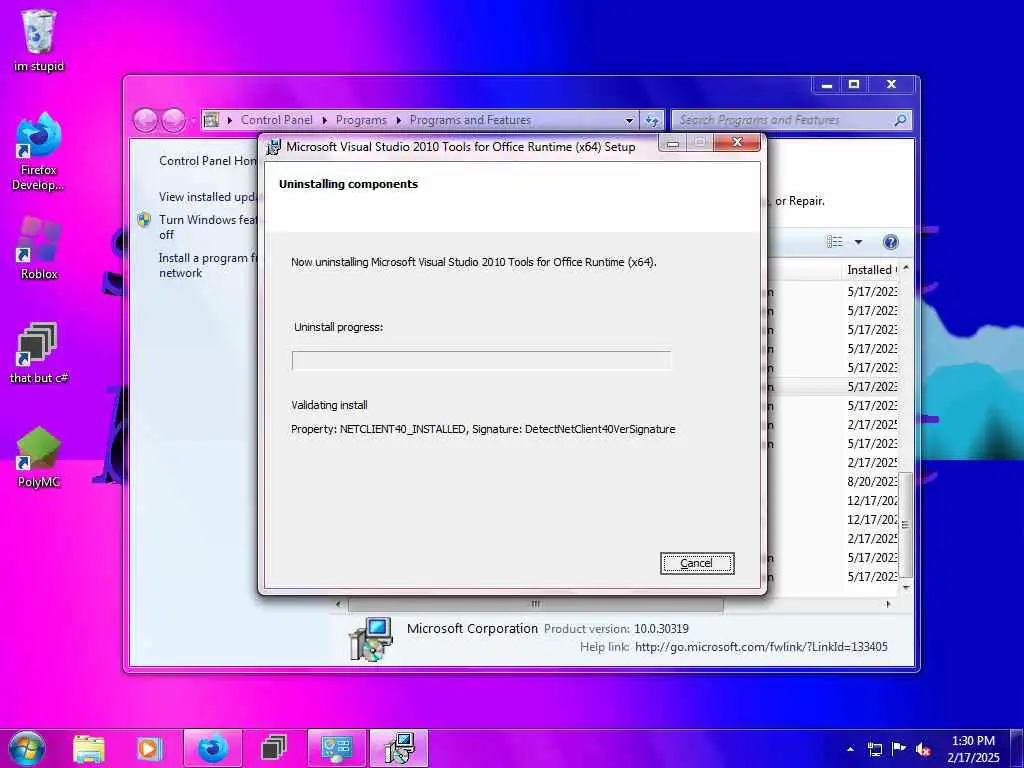Click the uninstall progress bar
The height and width of the screenshot is (768, 1024).
(481, 360)
